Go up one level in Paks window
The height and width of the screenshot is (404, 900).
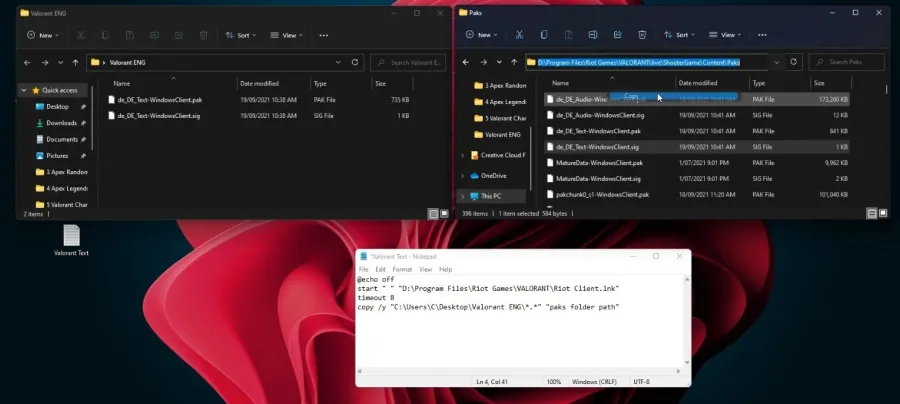(x=514, y=62)
